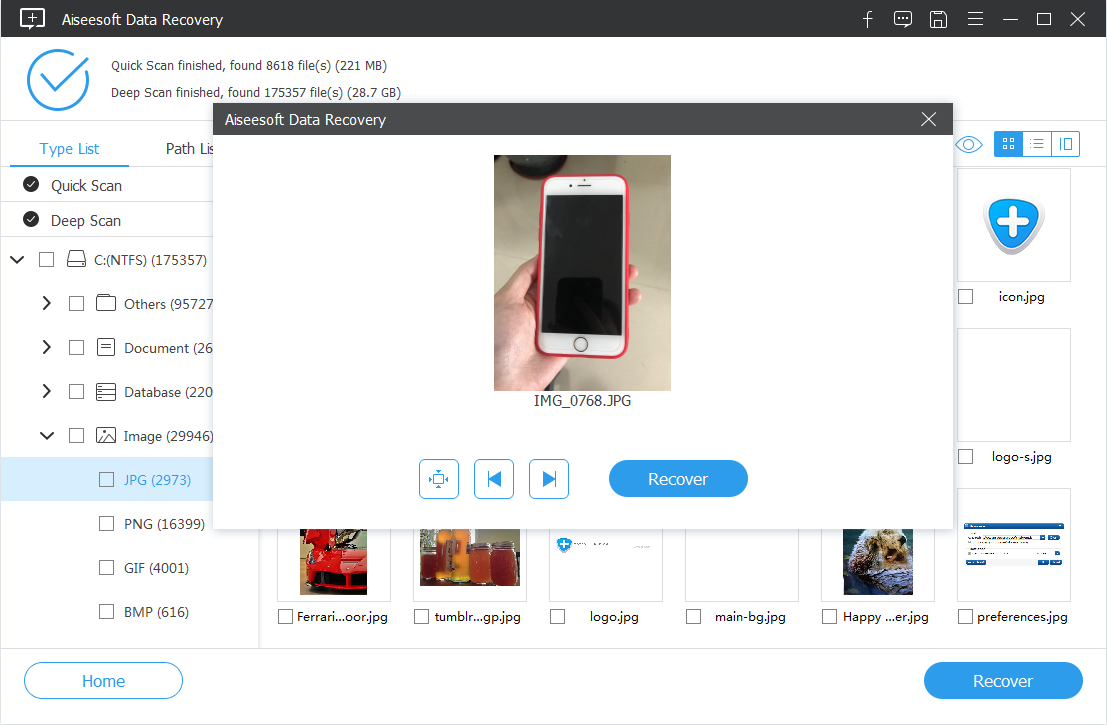
Task: Click Recover in the preview dialog
Action: 678,479
